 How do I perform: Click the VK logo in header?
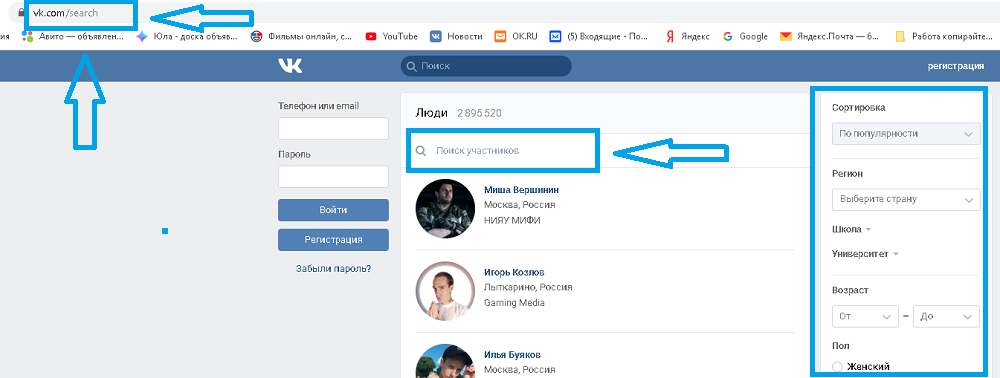pyautogui.click(x=290, y=66)
